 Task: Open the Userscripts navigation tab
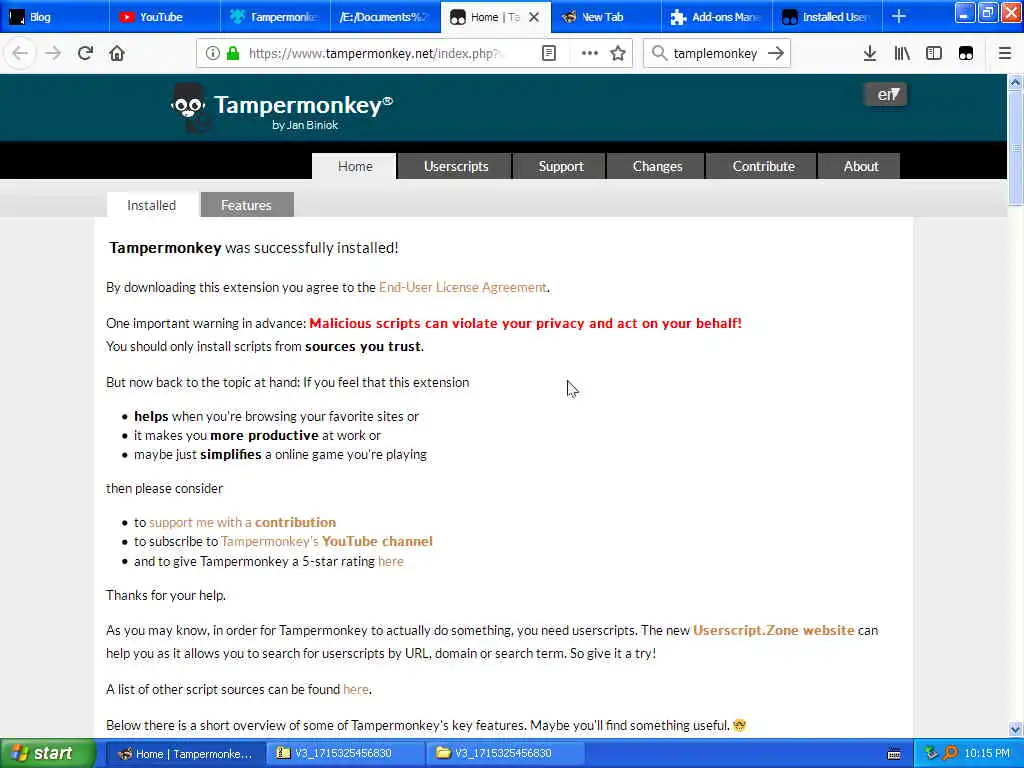456,166
